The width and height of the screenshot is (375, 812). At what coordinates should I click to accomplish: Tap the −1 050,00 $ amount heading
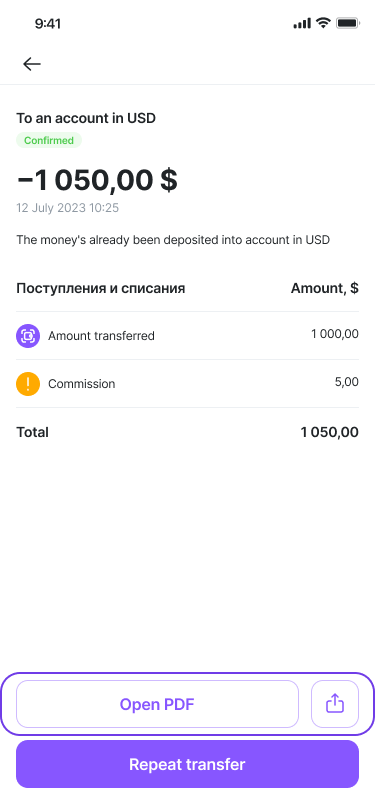coord(97,180)
